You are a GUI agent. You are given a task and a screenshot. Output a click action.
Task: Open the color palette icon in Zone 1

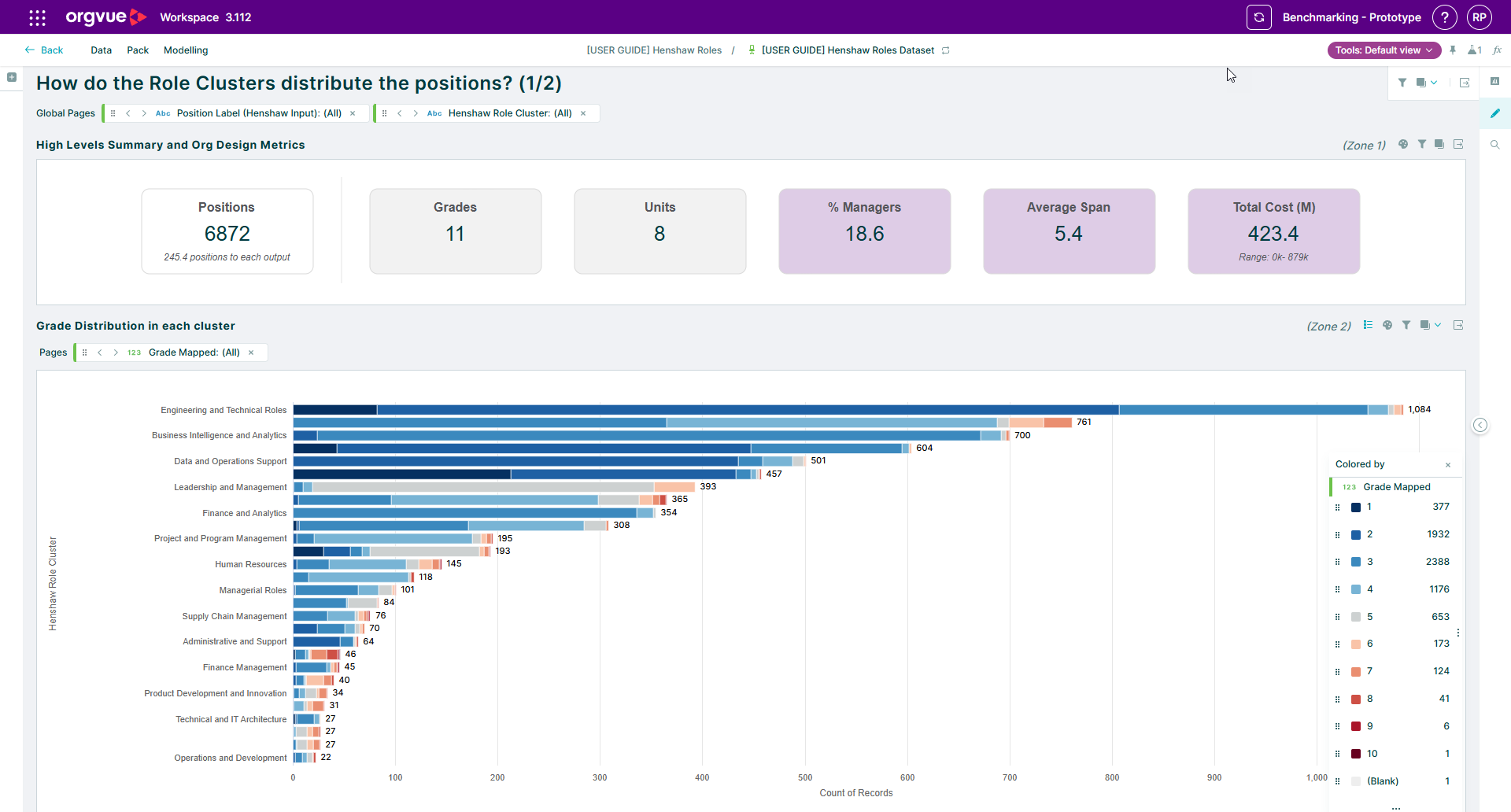pos(1403,144)
